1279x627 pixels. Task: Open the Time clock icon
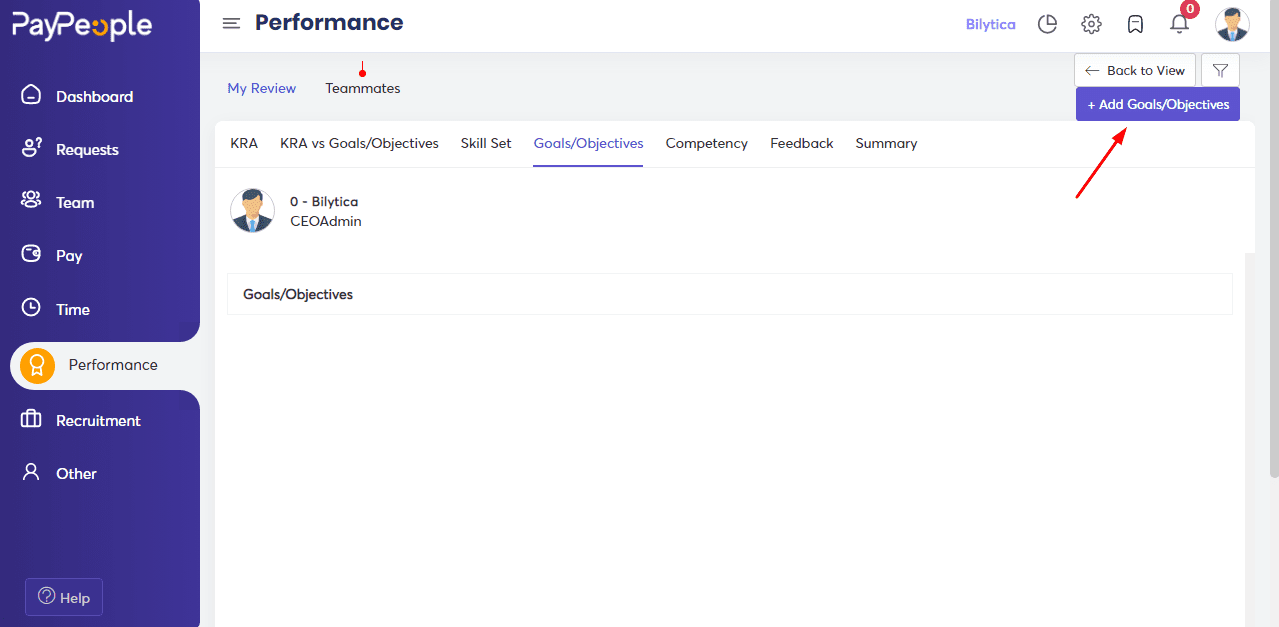[32, 308]
